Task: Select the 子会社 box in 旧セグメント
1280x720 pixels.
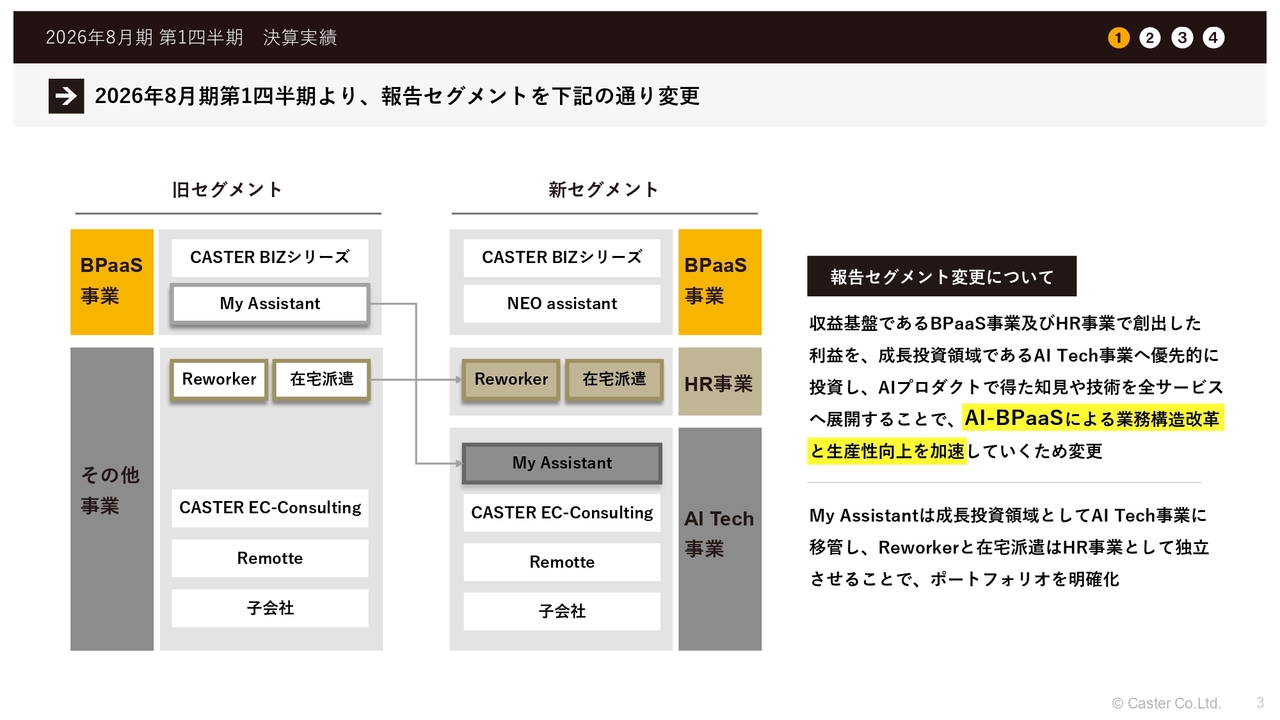Action: click(x=270, y=608)
